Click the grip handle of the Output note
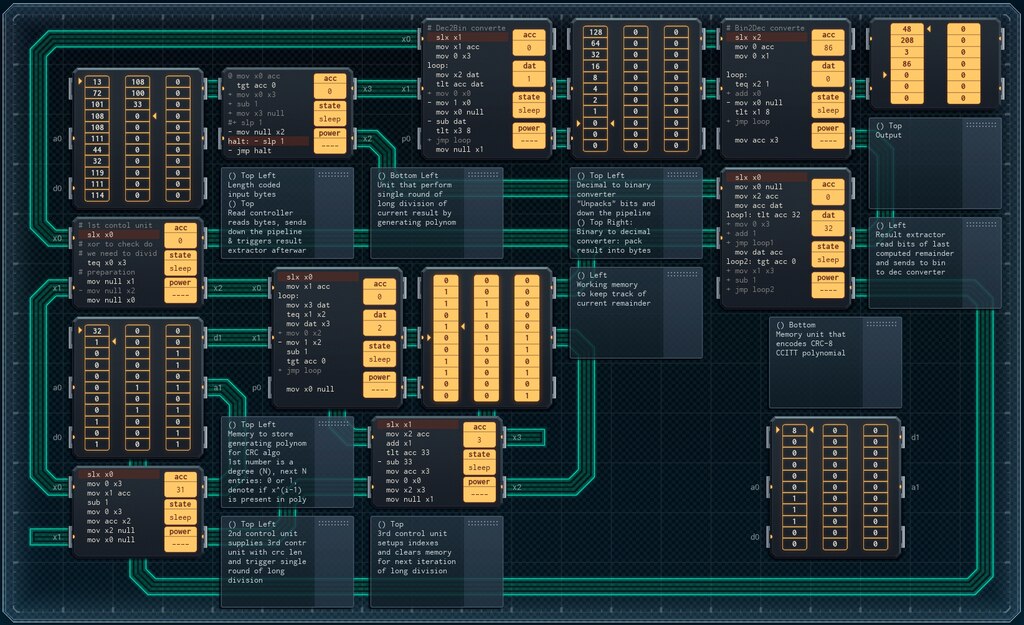This screenshot has height=625, width=1024. pos(981,125)
